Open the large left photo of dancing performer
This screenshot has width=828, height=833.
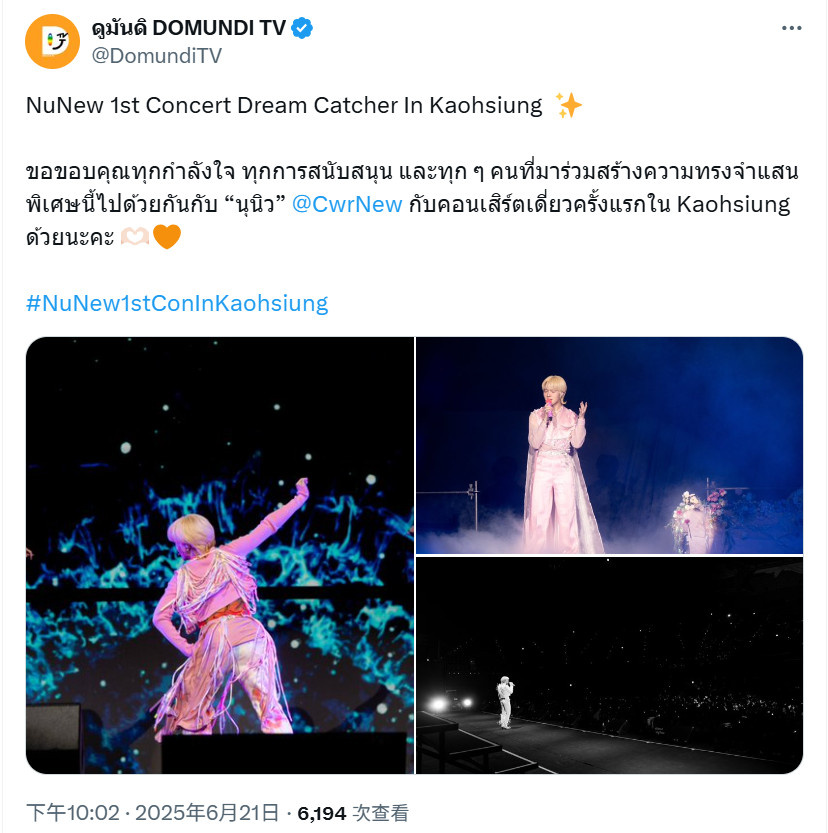(x=220, y=555)
